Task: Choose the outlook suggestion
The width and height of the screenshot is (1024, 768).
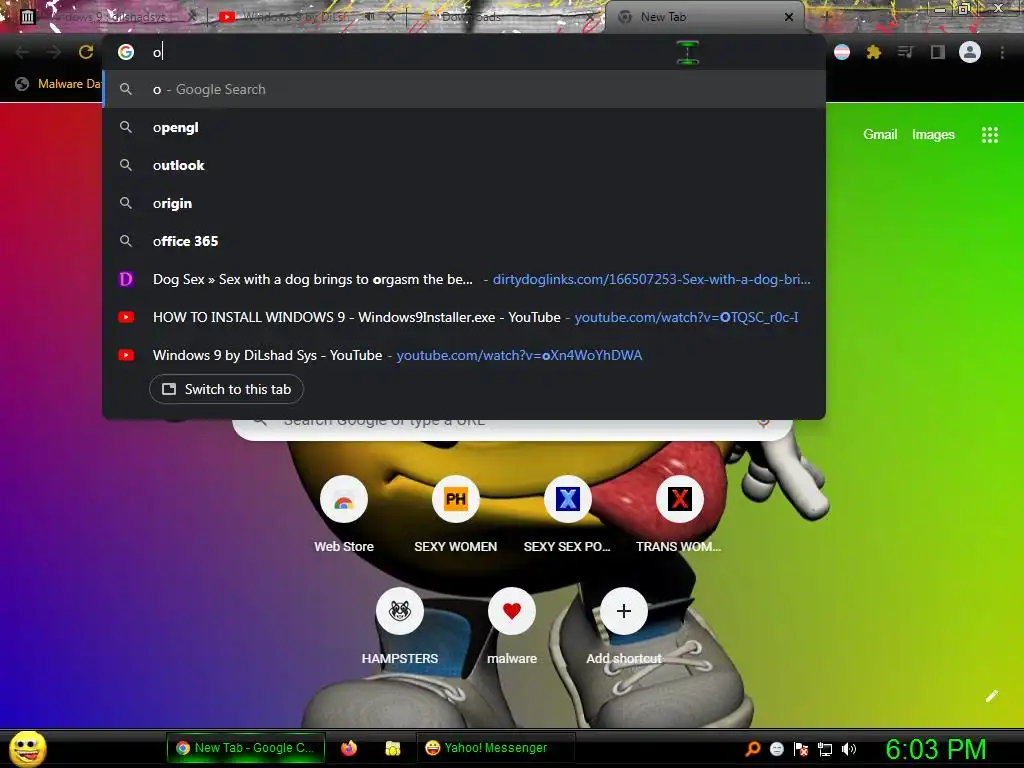Action: (x=464, y=165)
